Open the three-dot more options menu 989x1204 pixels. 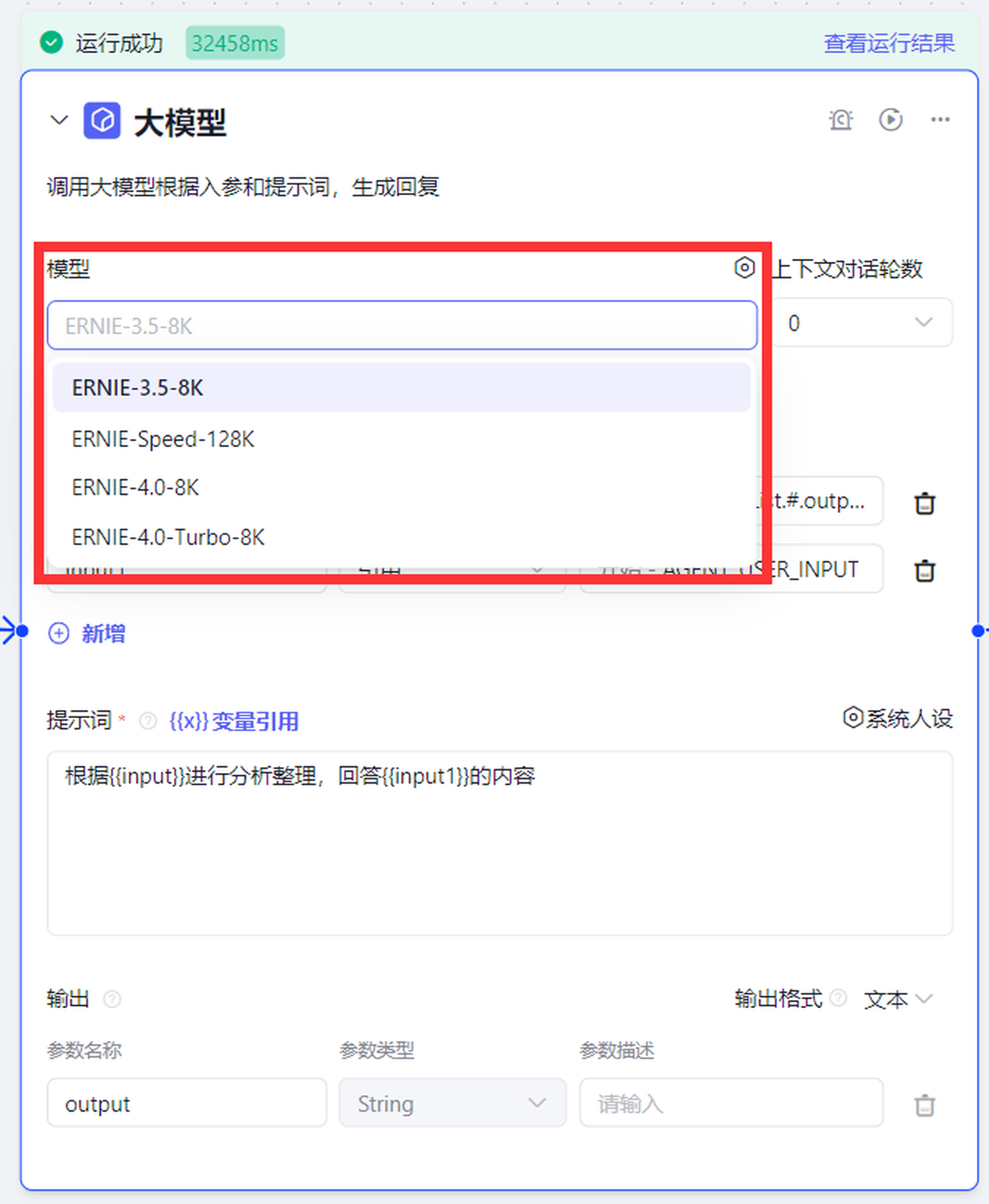(940, 119)
